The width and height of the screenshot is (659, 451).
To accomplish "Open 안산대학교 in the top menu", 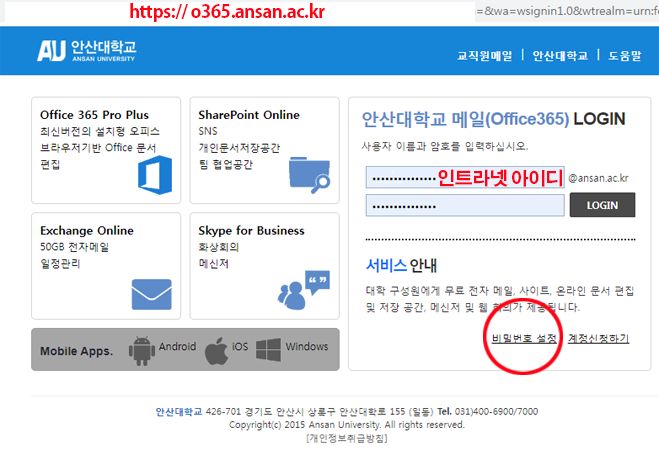I will (560, 55).
